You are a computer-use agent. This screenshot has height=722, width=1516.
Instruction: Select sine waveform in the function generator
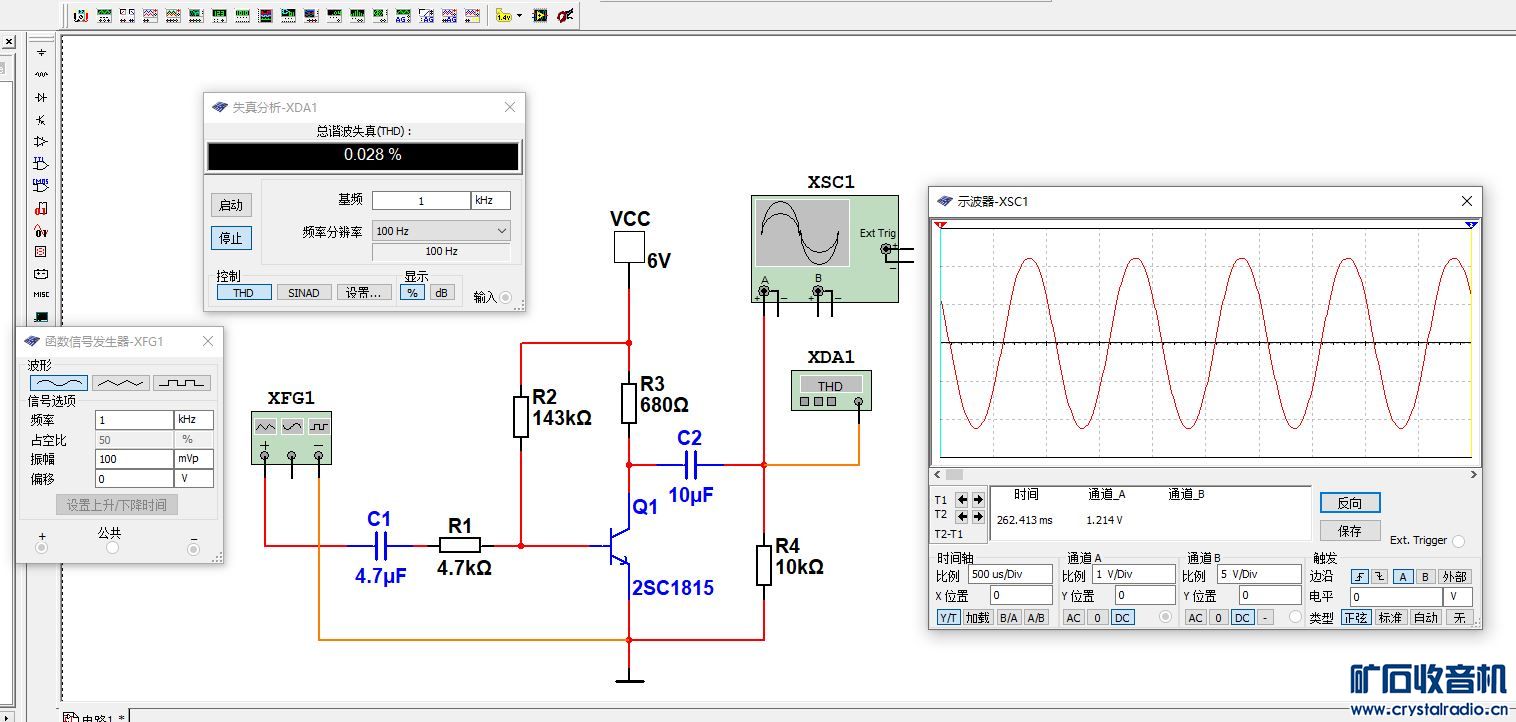pyautogui.click(x=58, y=383)
